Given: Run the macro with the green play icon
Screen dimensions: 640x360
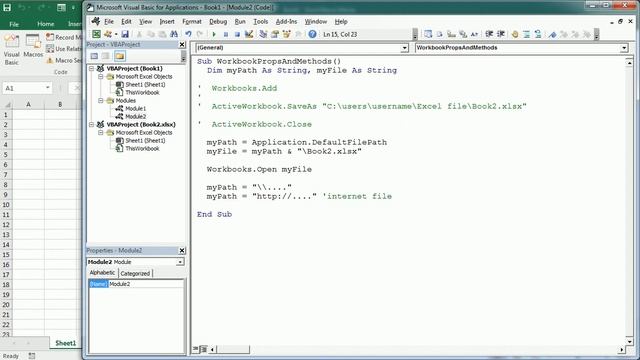Looking at the screenshot, I should 214,34.
